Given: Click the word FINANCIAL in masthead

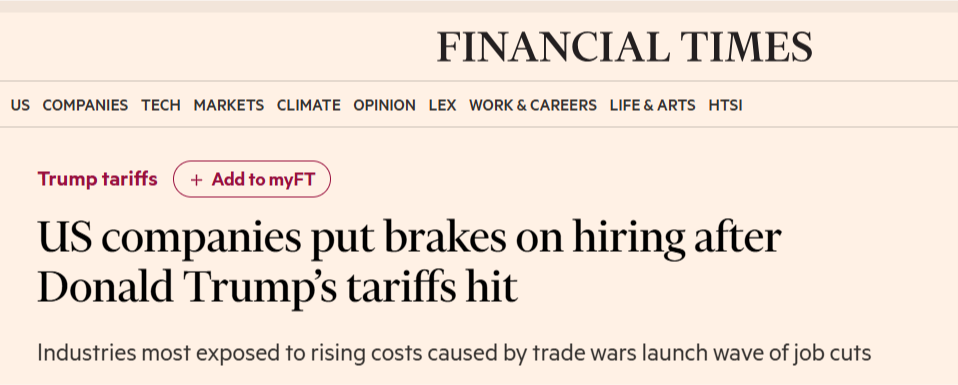Looking at the screenshot, I should pos(553,47).
